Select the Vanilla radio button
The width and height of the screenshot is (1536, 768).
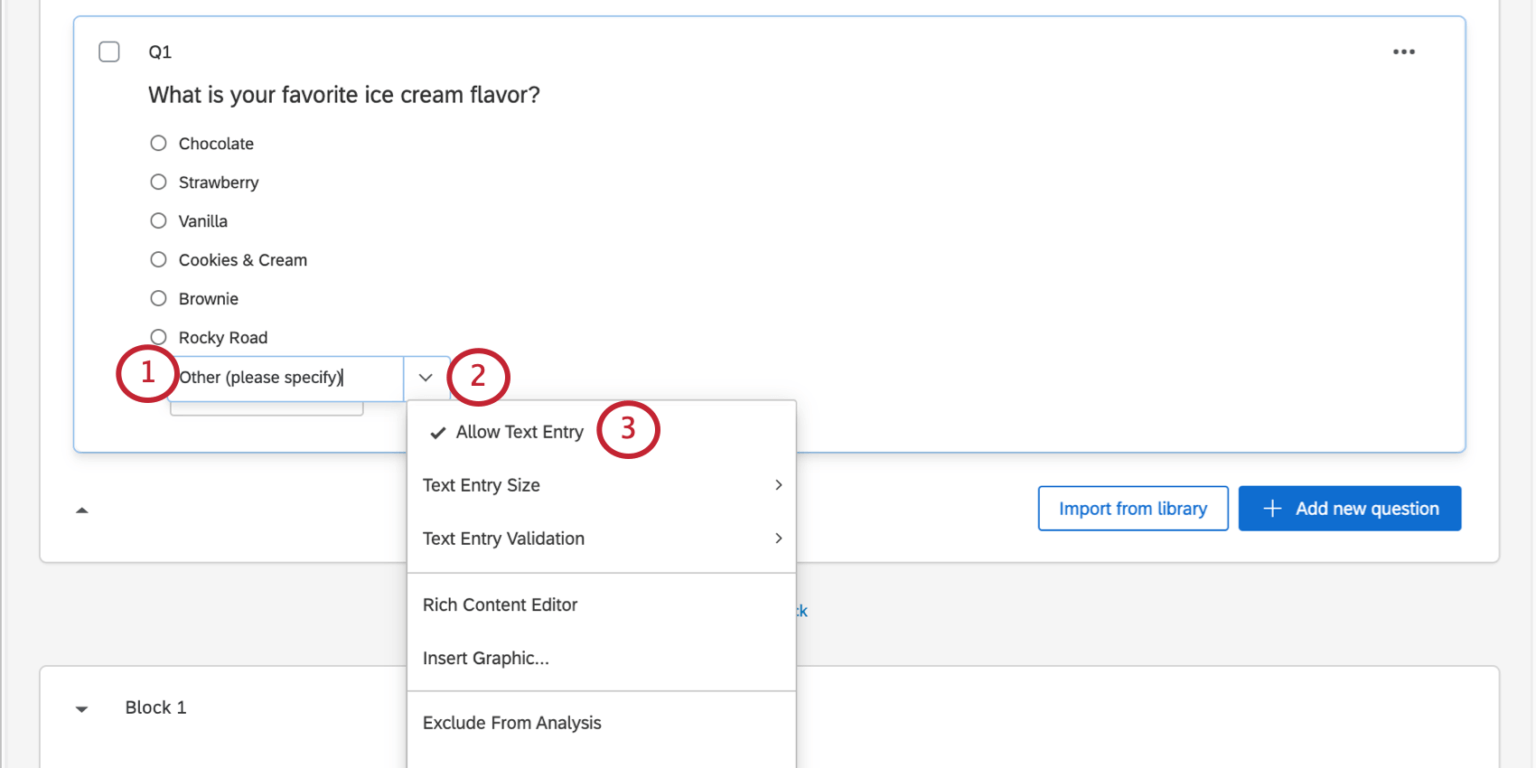[158, 221]
